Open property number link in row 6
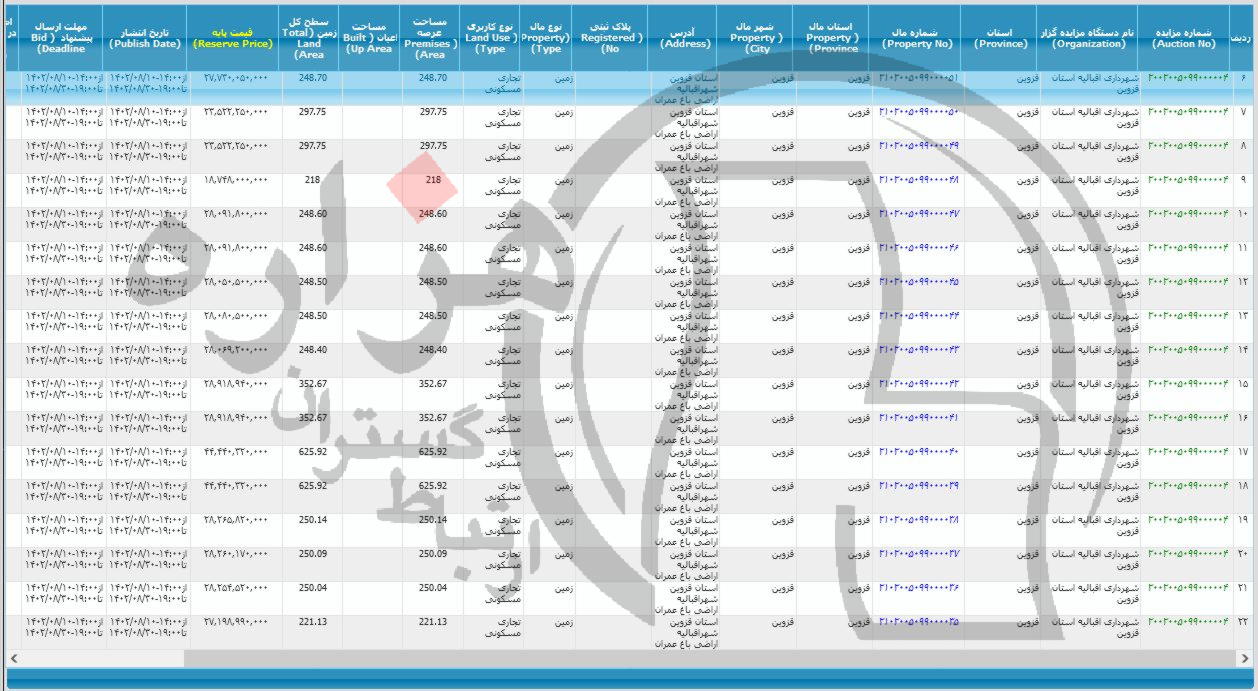Screen dimensions: 1258x691 (x=918, y=78)
